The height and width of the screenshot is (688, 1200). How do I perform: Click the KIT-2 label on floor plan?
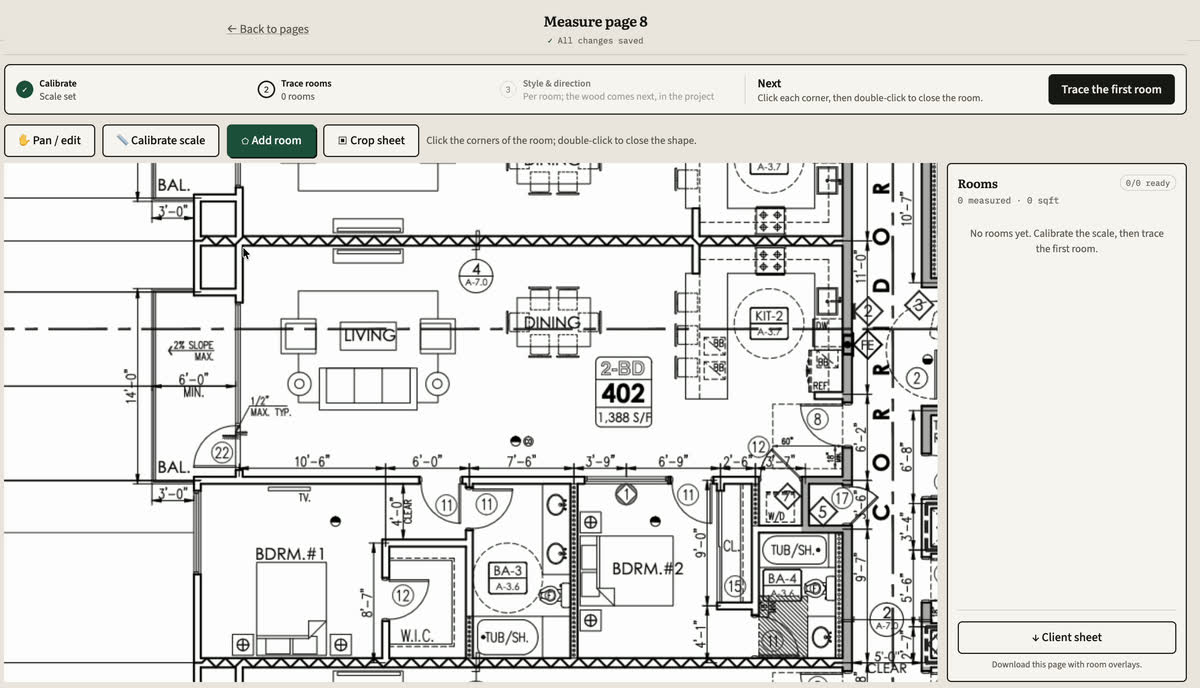pyautogui.click(x=769, y=316)
